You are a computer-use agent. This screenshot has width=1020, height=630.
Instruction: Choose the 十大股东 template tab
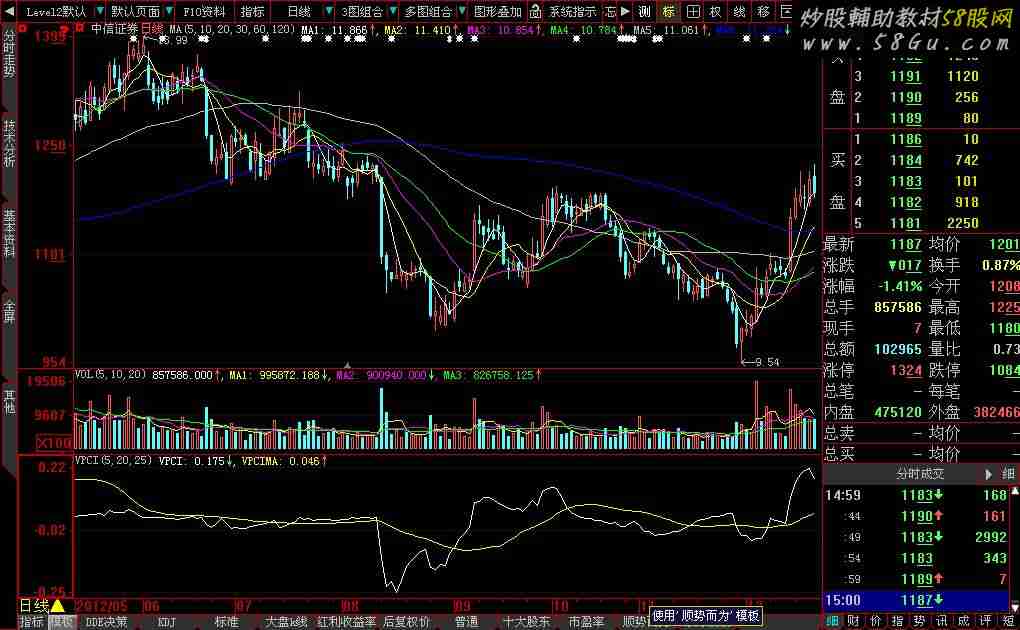coord(526,622)
